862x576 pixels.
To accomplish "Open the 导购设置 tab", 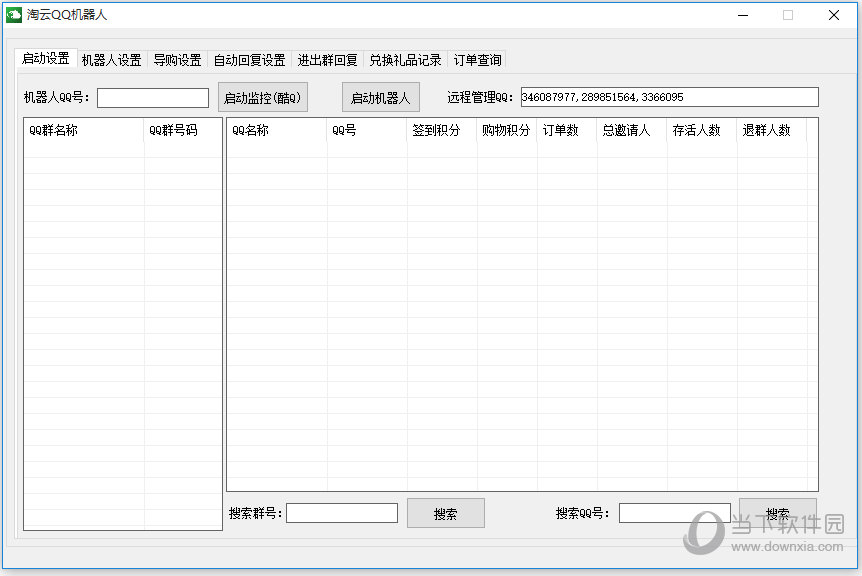I will coord(177,60).
